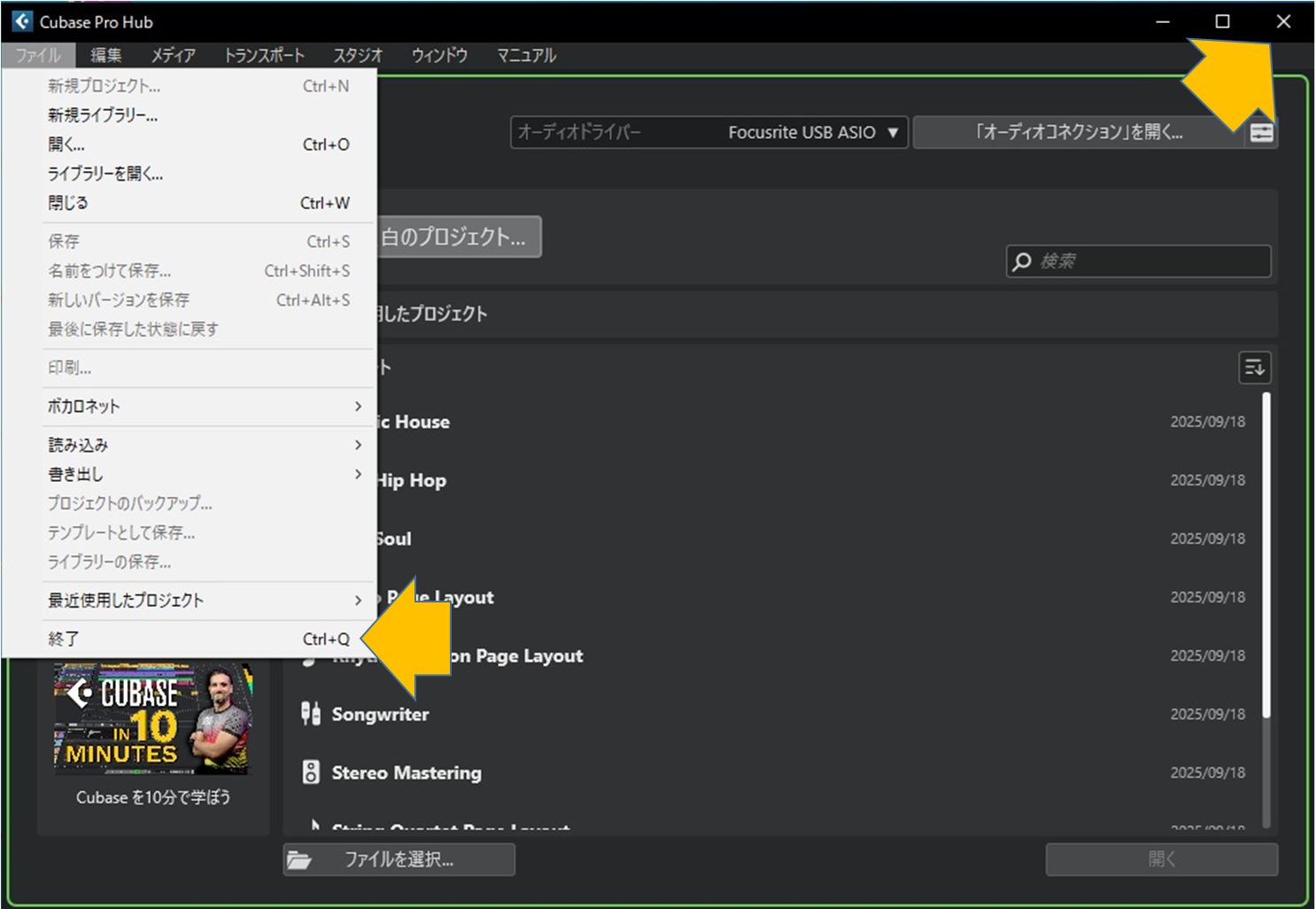Click the settings icon beside Audio Connections
This screenshot has width=1316, height=909.
[x=1262, y=133]
